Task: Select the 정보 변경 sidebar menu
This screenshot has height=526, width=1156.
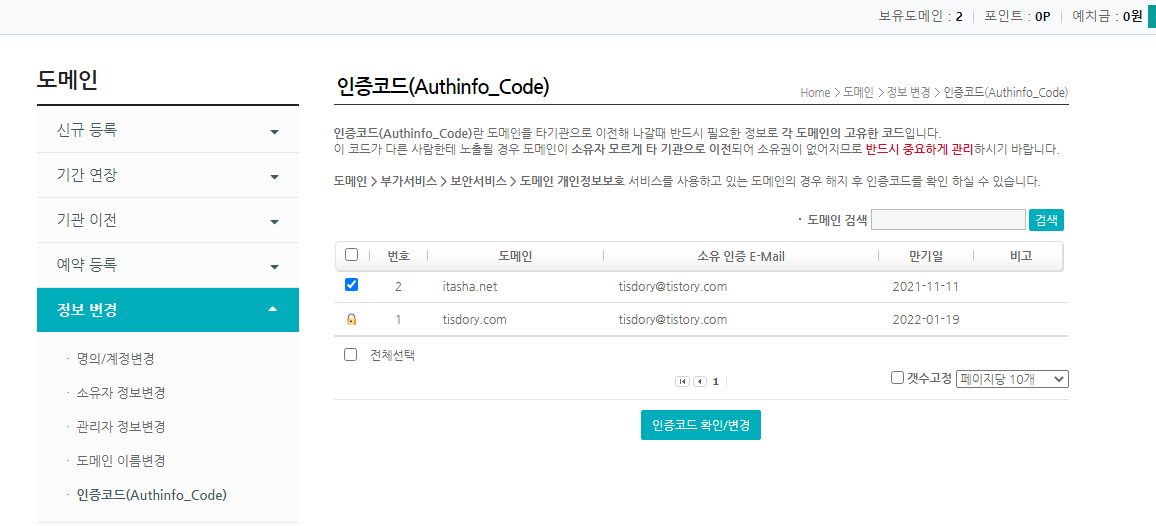Action: click(168, 310)
